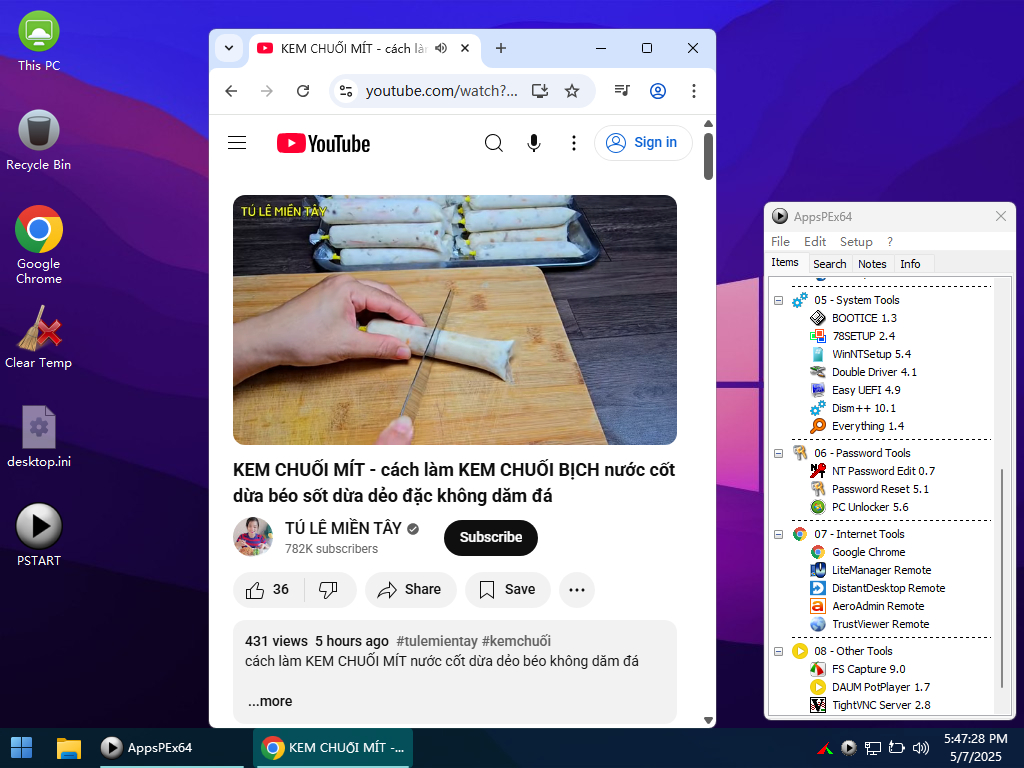
Task: Start YouTube voice search microphone
Action: 534,142
